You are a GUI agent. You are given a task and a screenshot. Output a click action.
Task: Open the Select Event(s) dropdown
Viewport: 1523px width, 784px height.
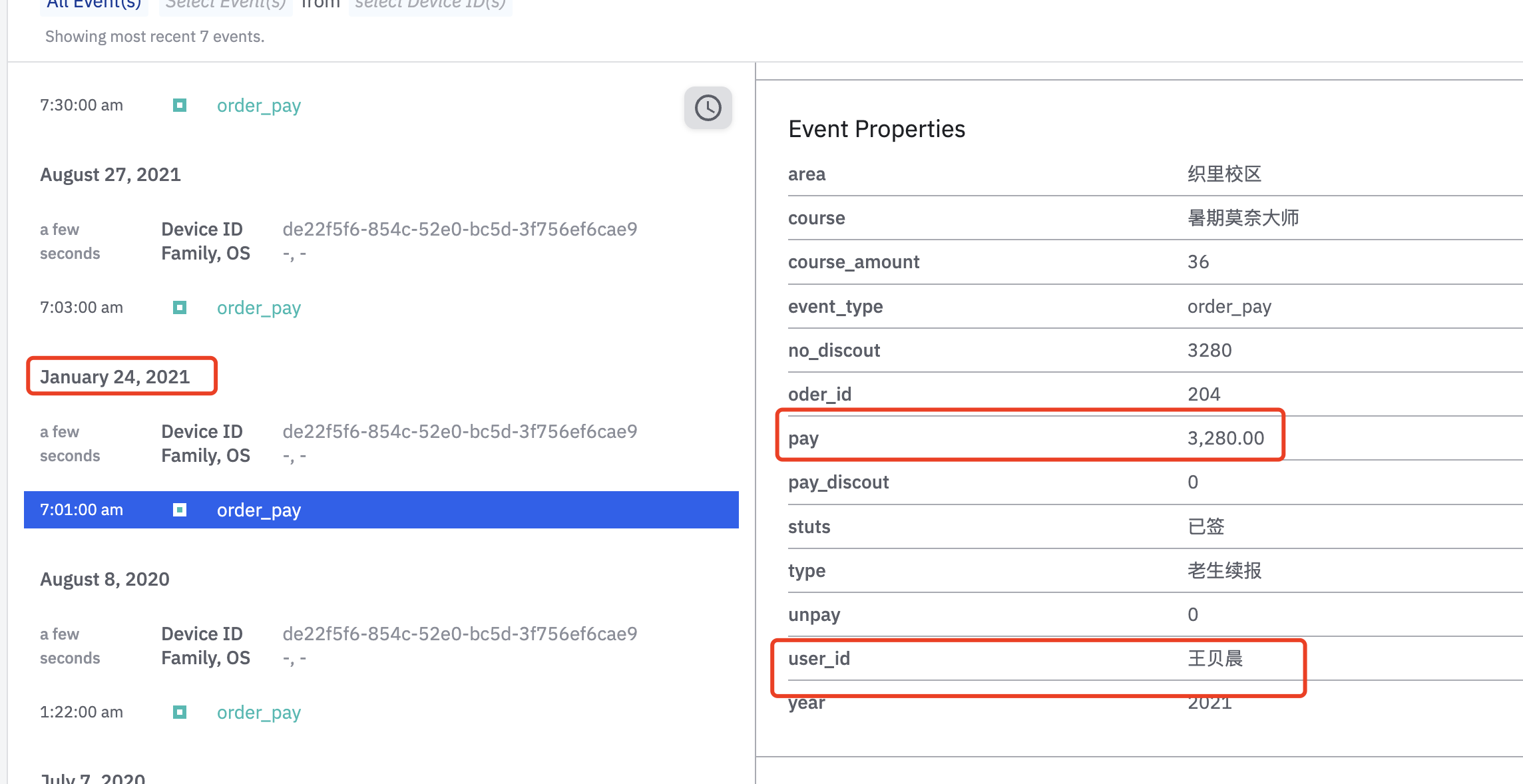[226, 4]
